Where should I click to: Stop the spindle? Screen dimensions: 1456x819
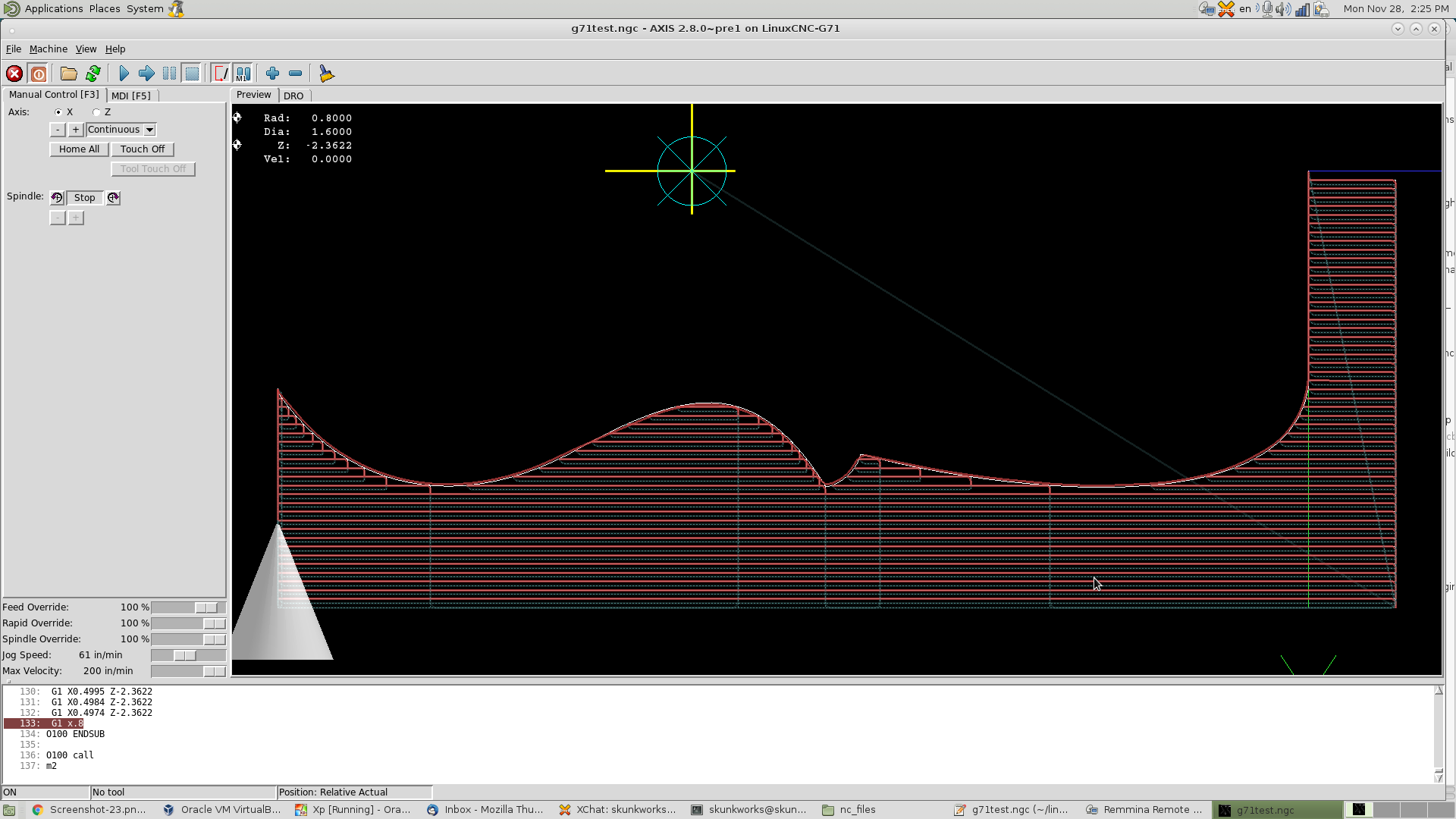tap(85, 198)
